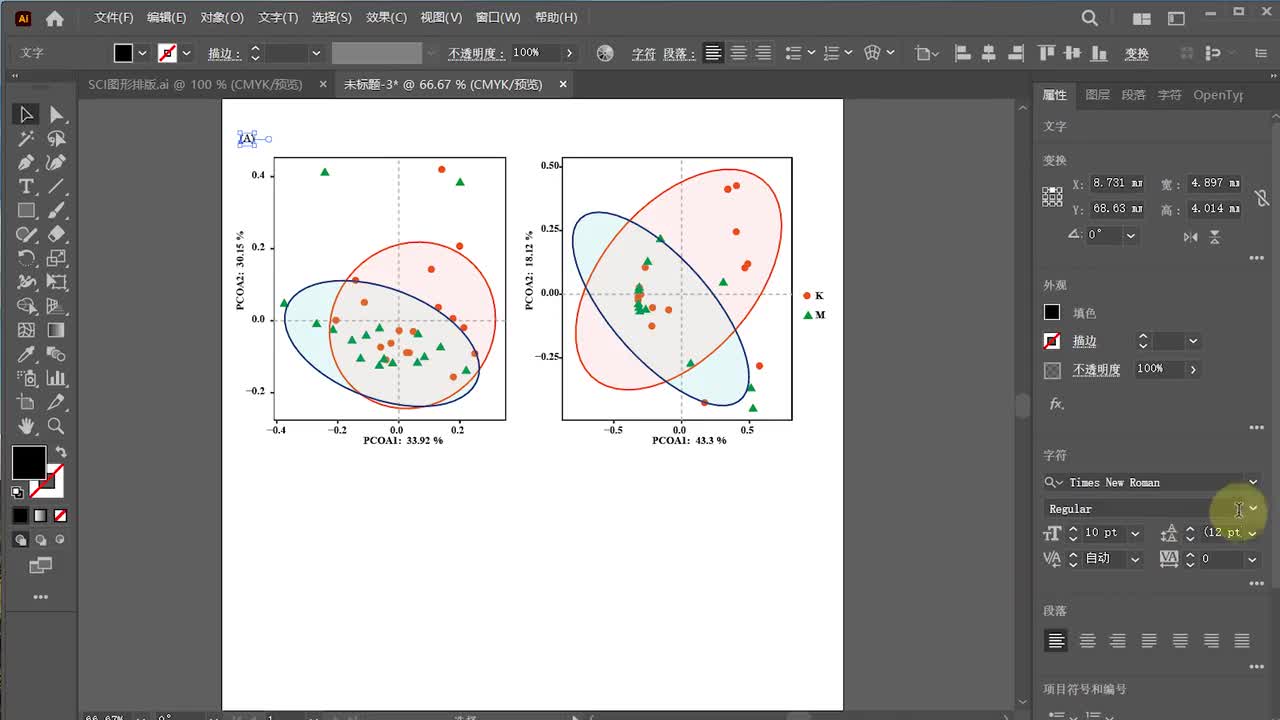The height and width of the screenshot is (720, 1280).
Task: Pick the Magic Wand tool
Action: (x=26, y=139)
